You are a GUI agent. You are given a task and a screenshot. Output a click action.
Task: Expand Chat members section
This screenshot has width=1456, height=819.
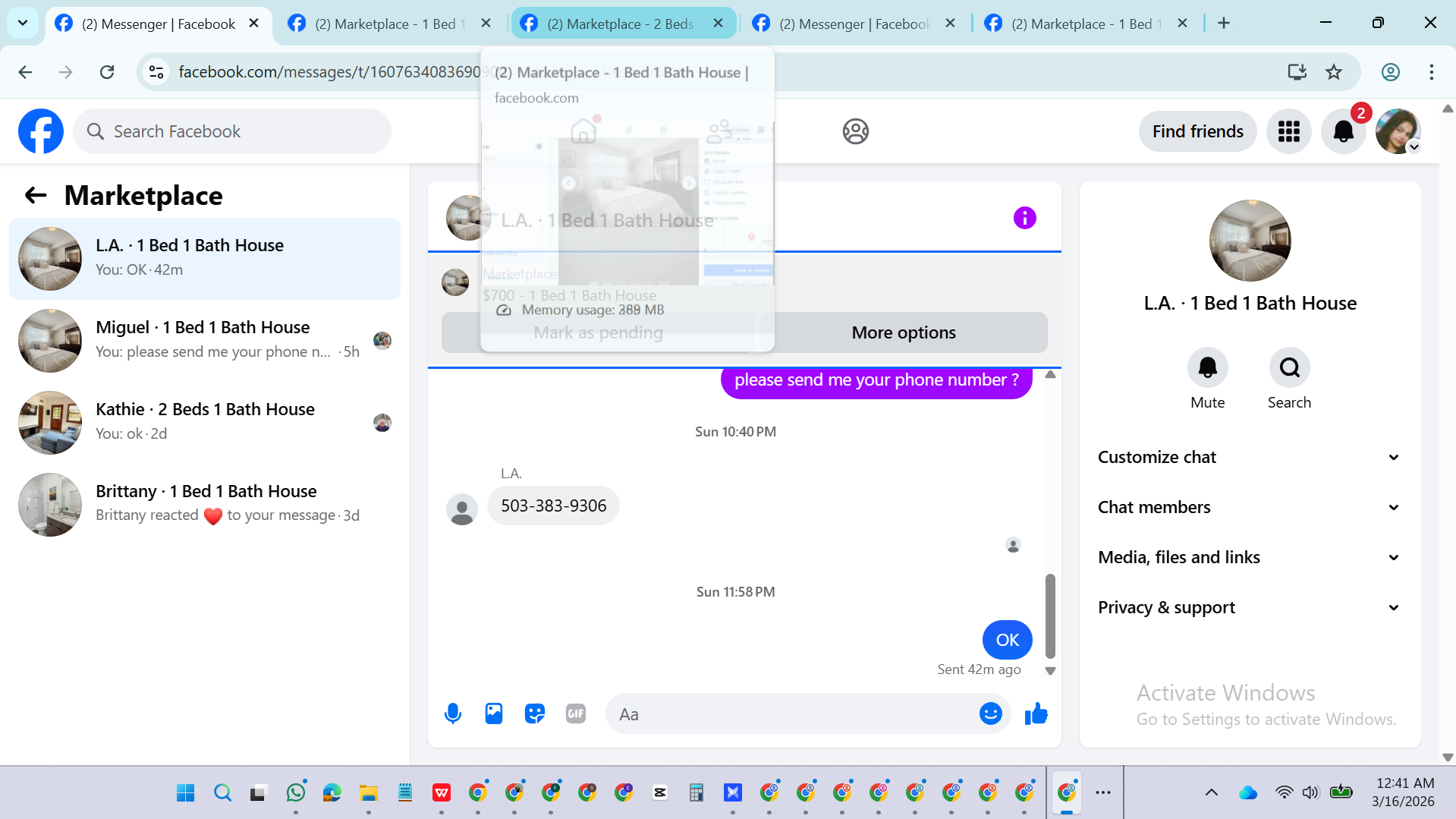1249,507
